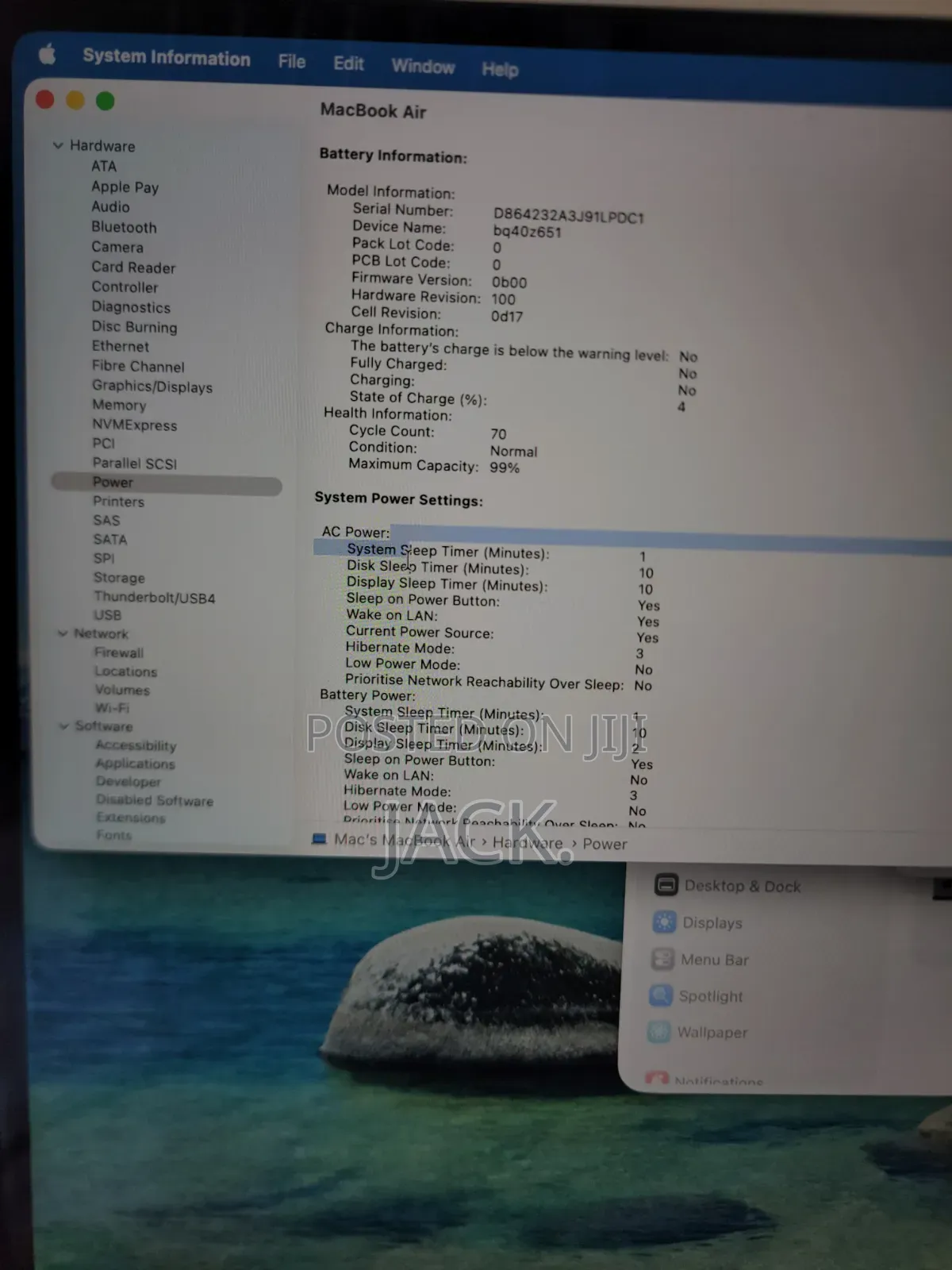Screen dimensions: 952x1270
Task: Select Camera in the sidebar
Action: click(117, 247)
